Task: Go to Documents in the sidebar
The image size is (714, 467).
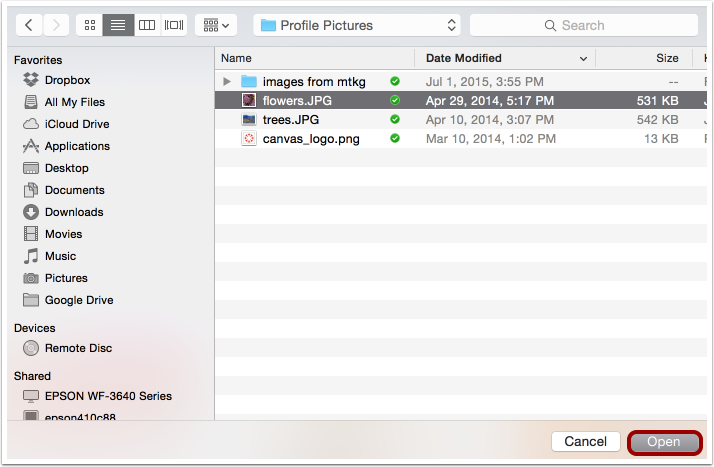Action: 75,190
